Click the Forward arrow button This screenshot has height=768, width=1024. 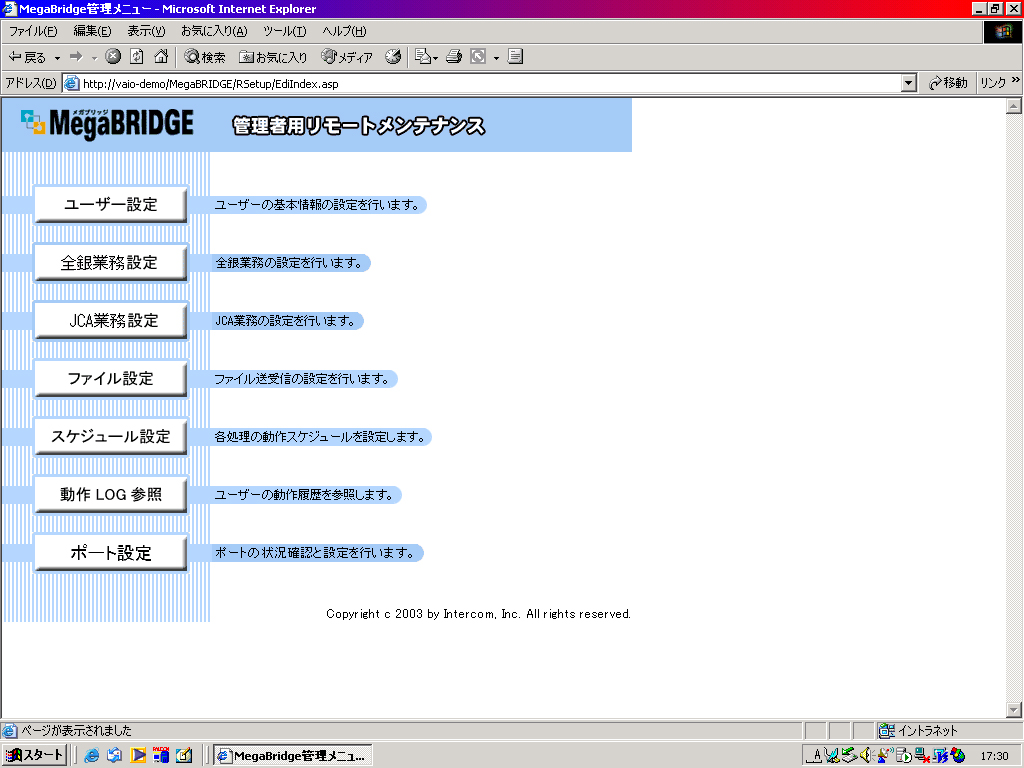point(76,57)
